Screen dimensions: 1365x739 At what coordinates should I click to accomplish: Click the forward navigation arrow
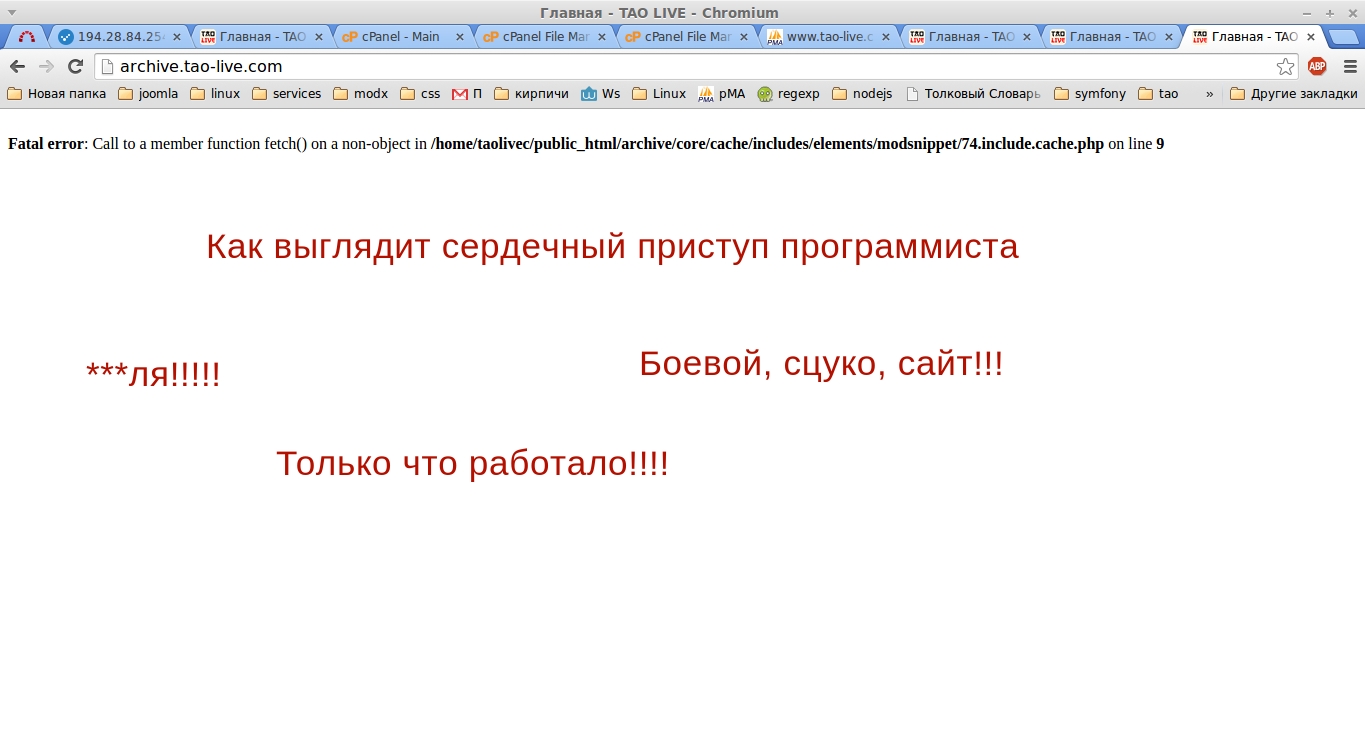tap(46, 66)
